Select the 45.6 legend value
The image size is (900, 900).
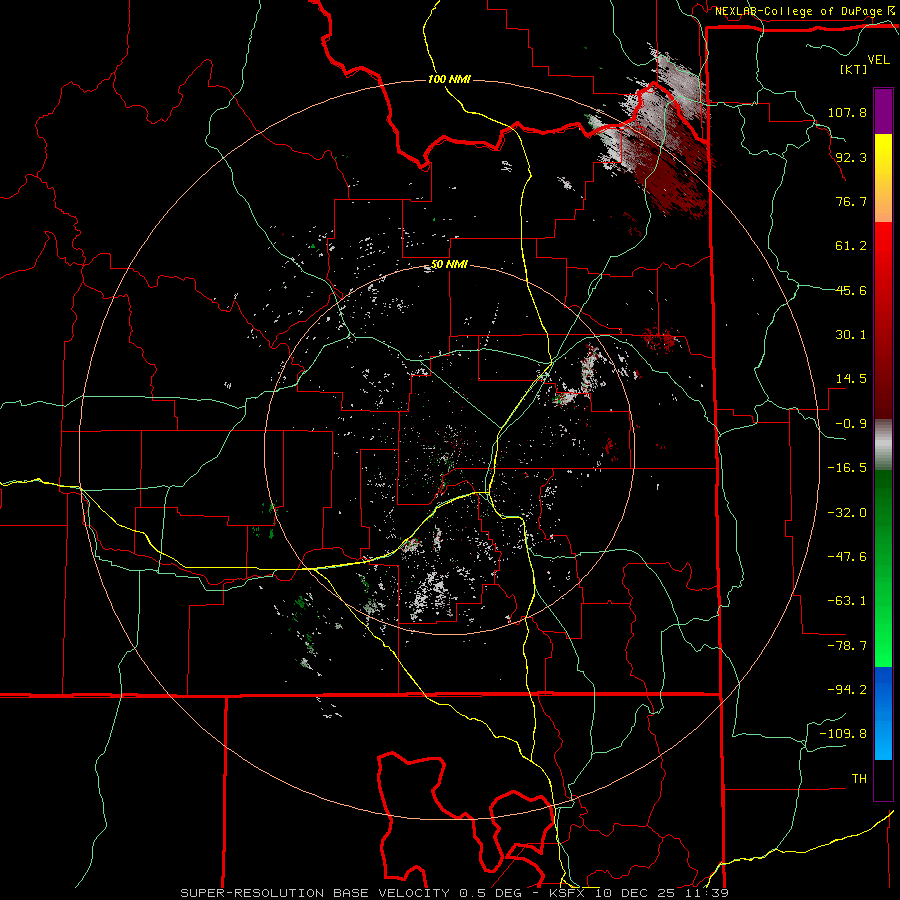[851, 290]
